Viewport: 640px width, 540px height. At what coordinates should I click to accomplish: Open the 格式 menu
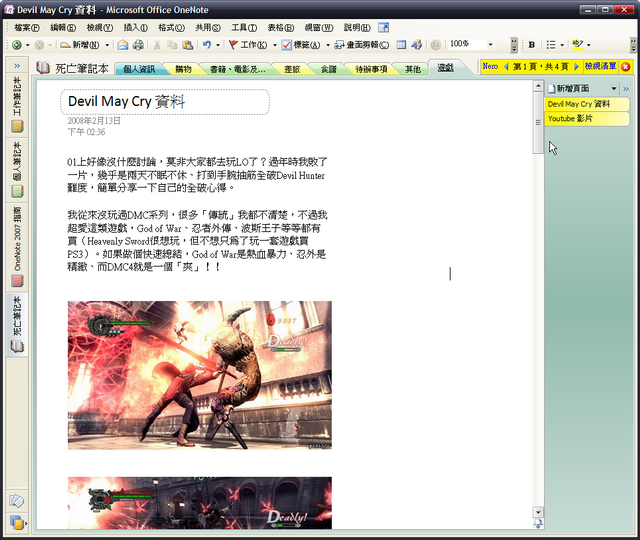point(171,27)
